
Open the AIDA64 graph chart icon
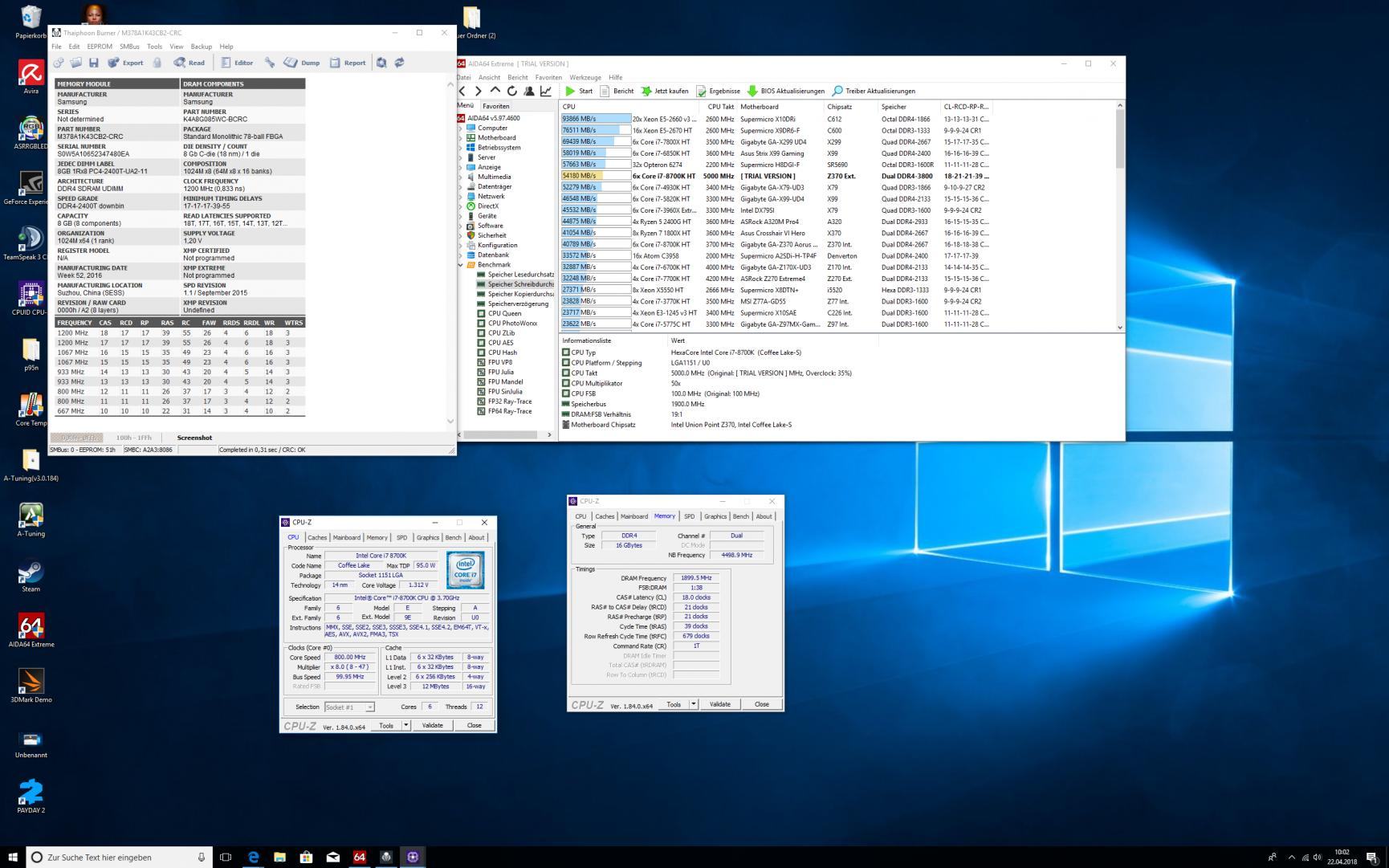click(546, 91)
